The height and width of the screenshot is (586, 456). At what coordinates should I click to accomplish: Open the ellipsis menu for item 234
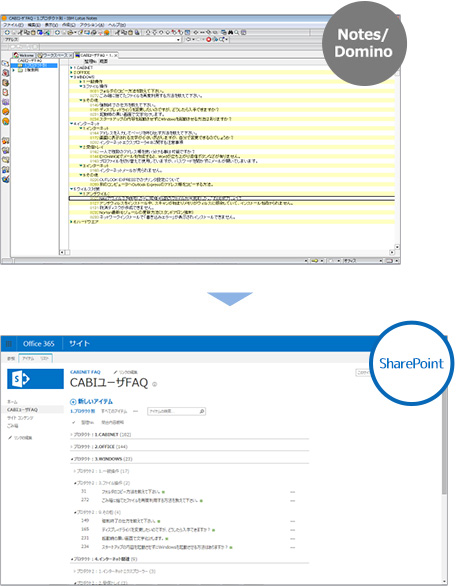[292, 548]
